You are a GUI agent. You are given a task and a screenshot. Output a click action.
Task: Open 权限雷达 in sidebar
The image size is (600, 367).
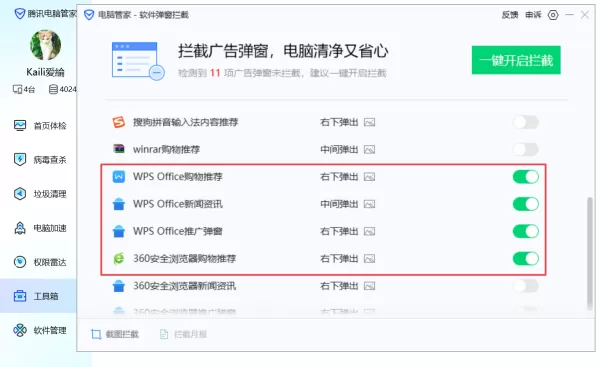coord(40,262)
